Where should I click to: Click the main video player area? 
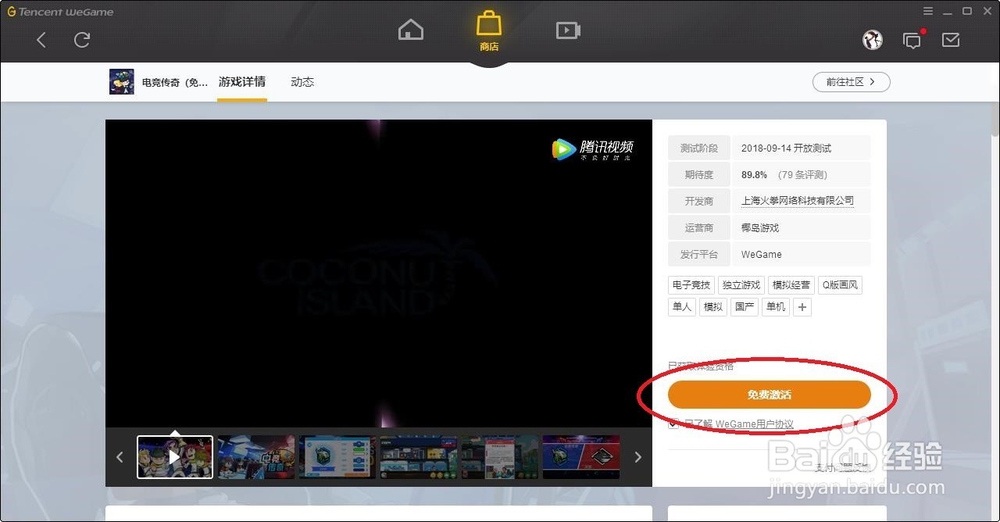click(x=379, y=273)
